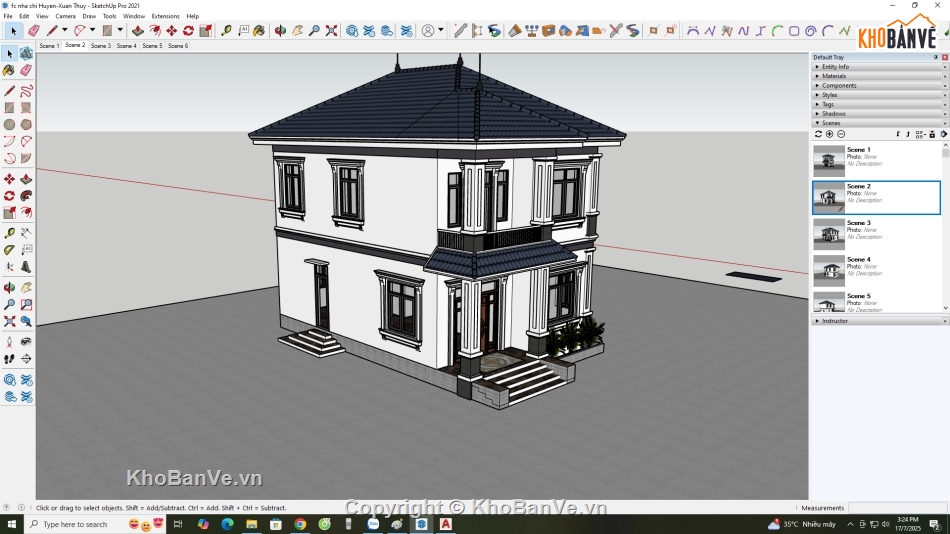Image resolution: width=950 pixels, height=534 pixels.
Task: Select the Freehand tool in left toolbar
Action: pyautogui.click(x=26, y=91)
